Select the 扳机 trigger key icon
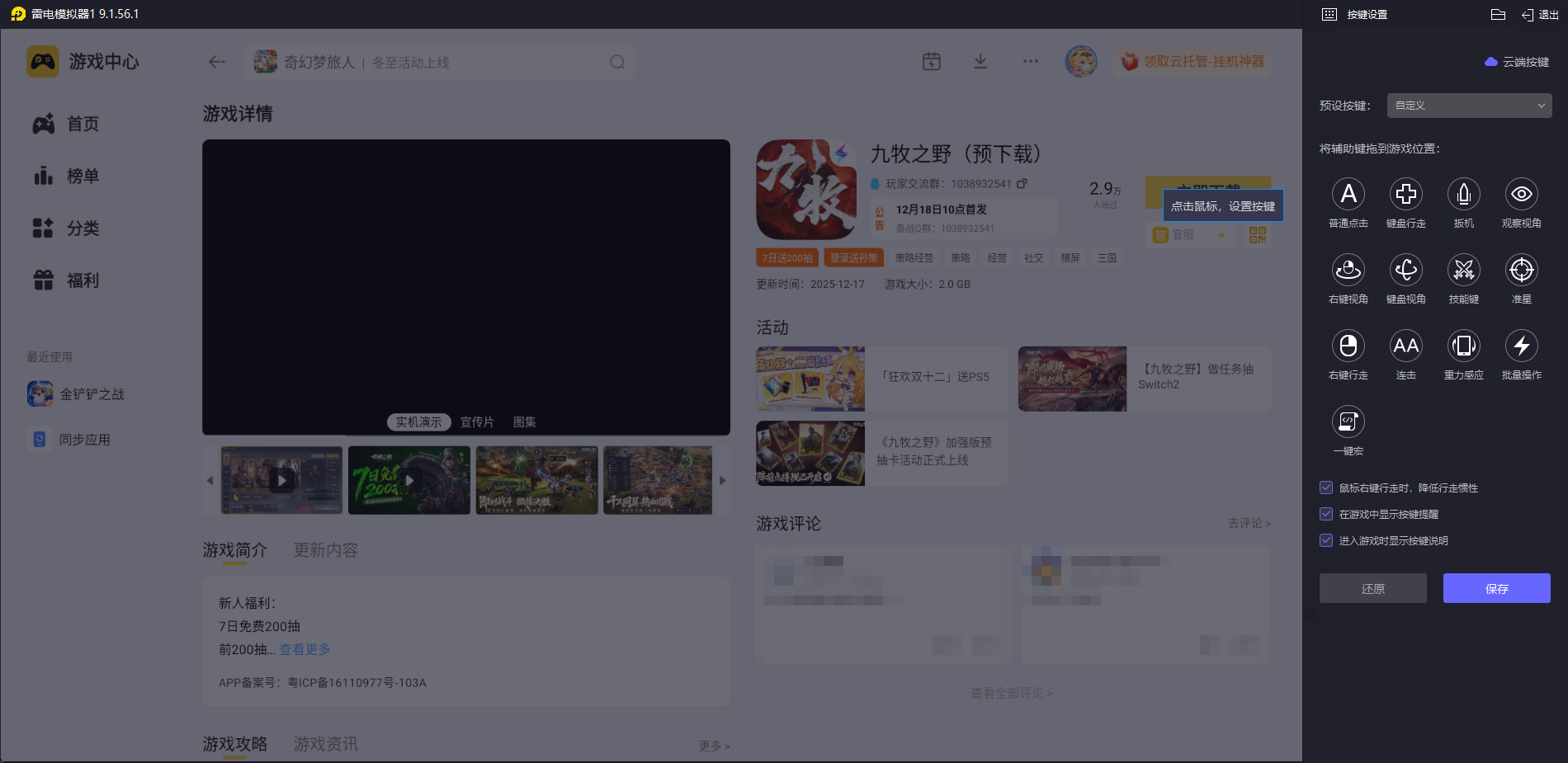Screen dimensions: 1568x763 point(1464,195)
